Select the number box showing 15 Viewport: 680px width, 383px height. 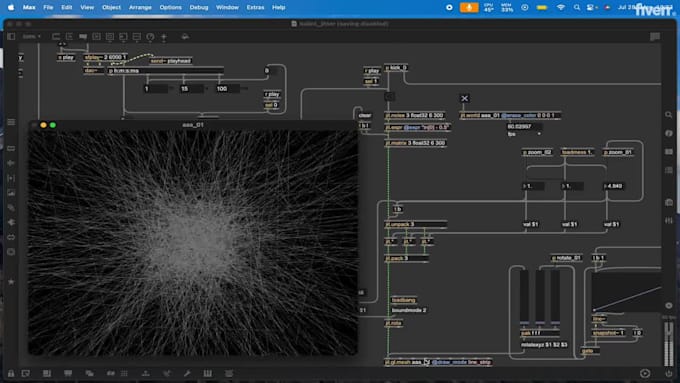click(x=191, y=89)
